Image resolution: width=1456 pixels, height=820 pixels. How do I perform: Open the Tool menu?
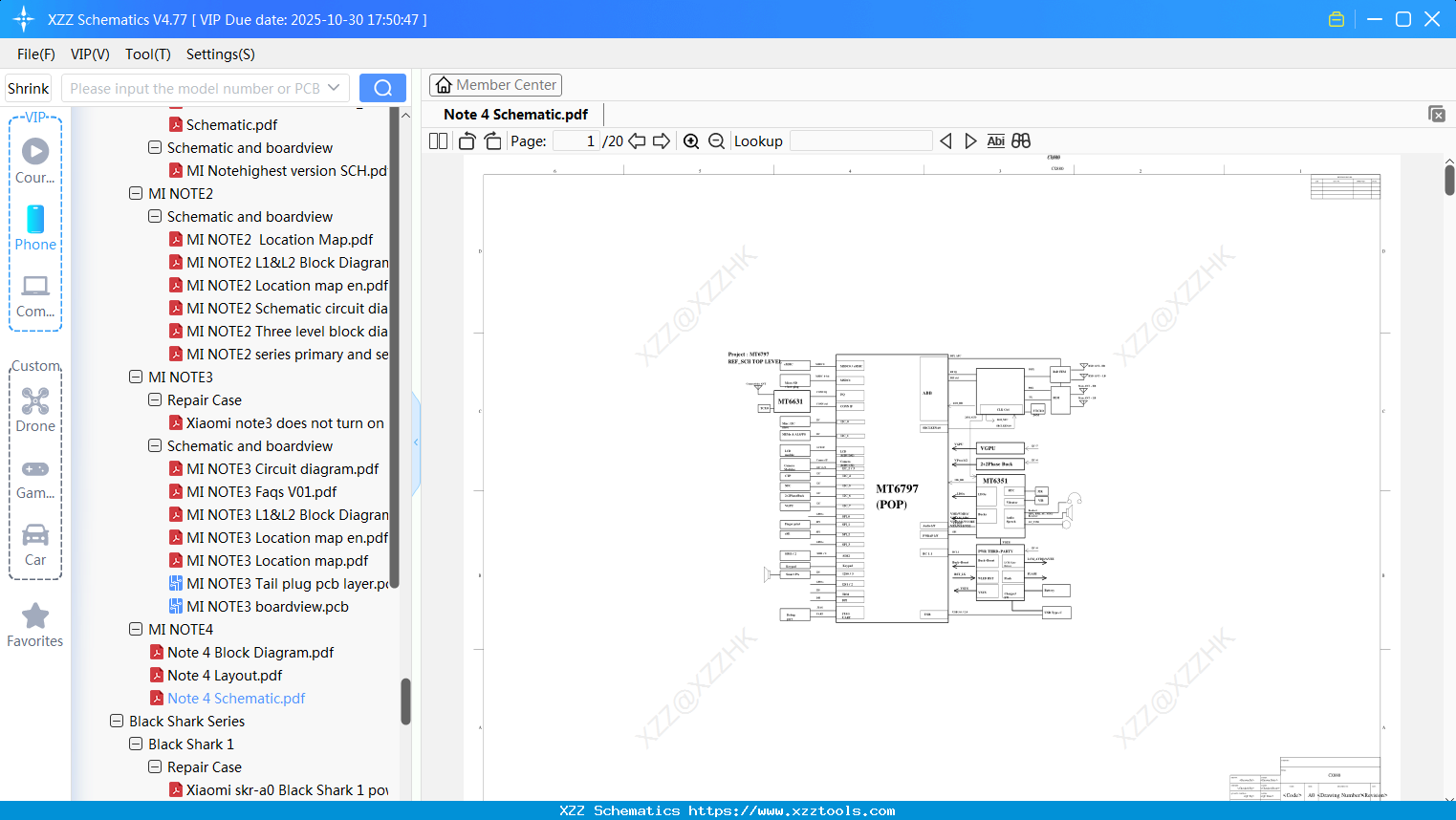pyautogui.click(x=147, y=54)
